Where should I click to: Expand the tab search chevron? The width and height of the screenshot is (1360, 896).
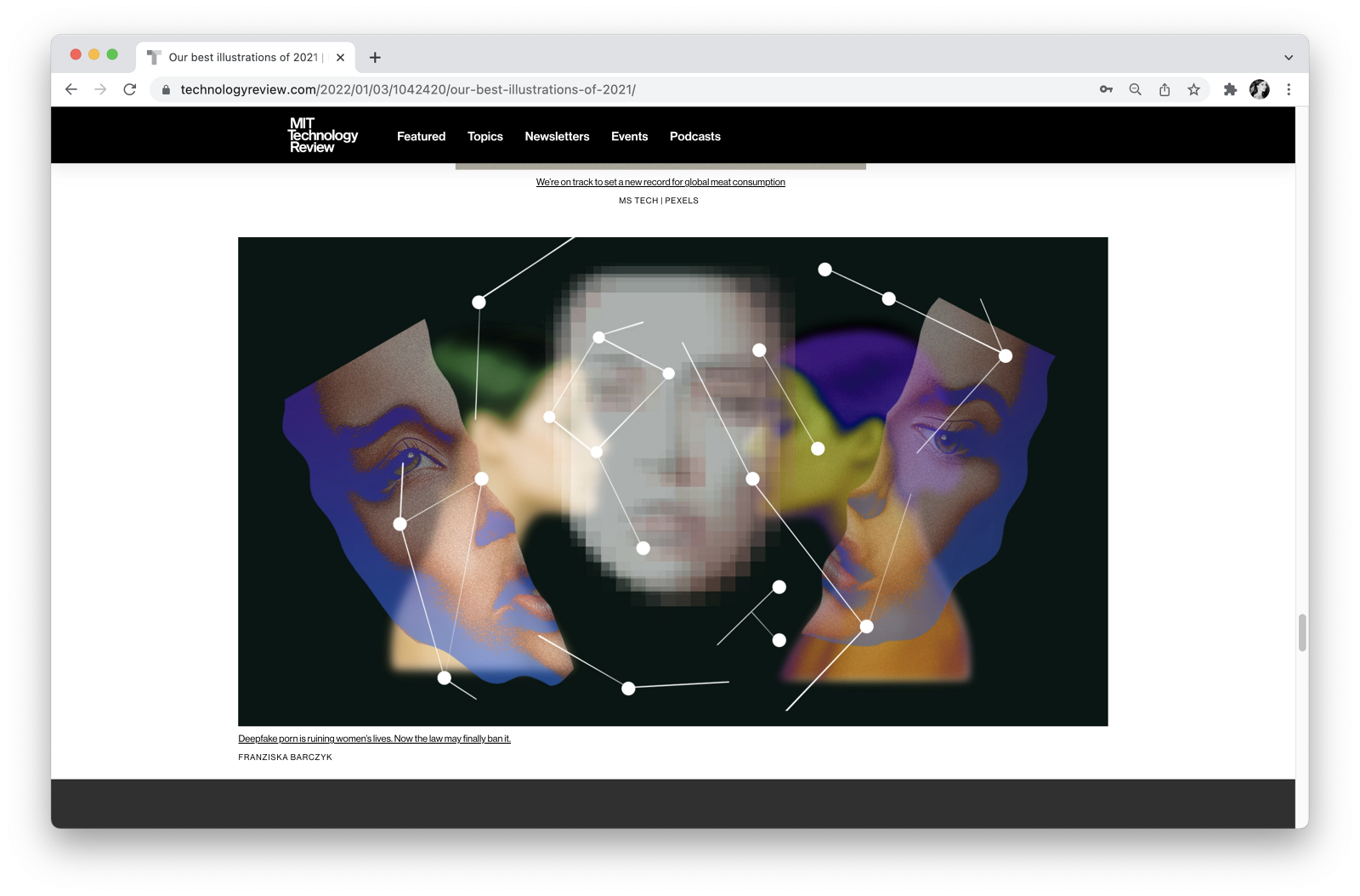(1289, 57)
